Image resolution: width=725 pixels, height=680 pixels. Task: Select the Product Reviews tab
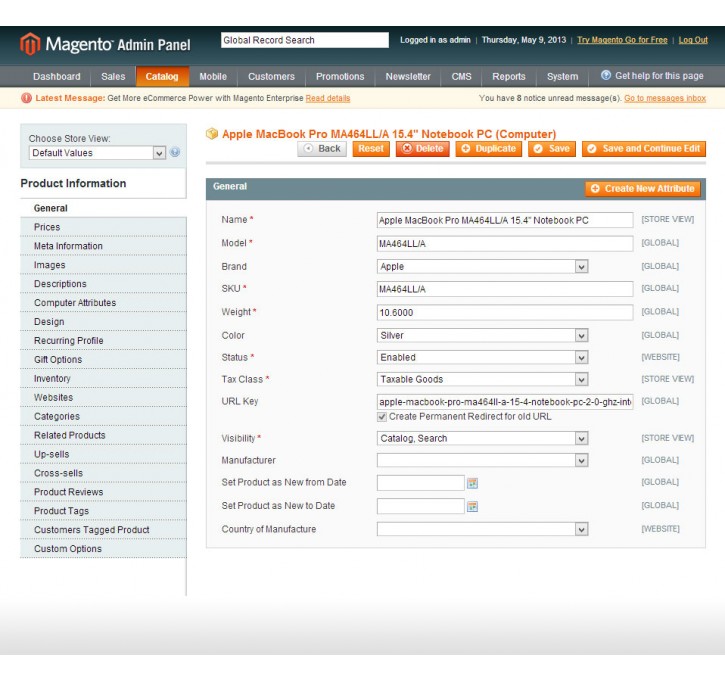103,492
